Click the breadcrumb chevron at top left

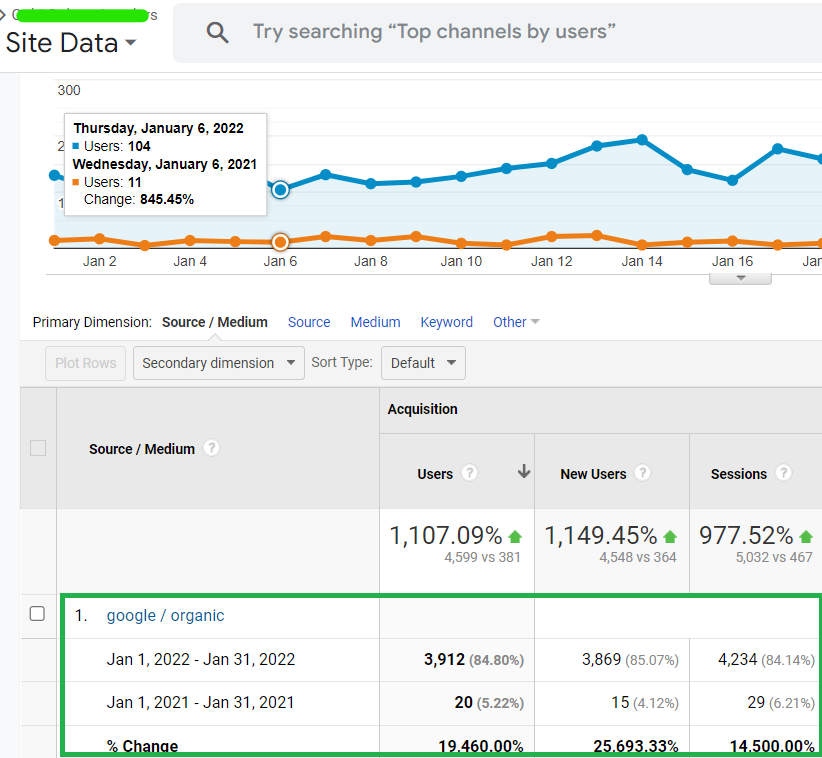pyautogui.click(x=3, y=15)
